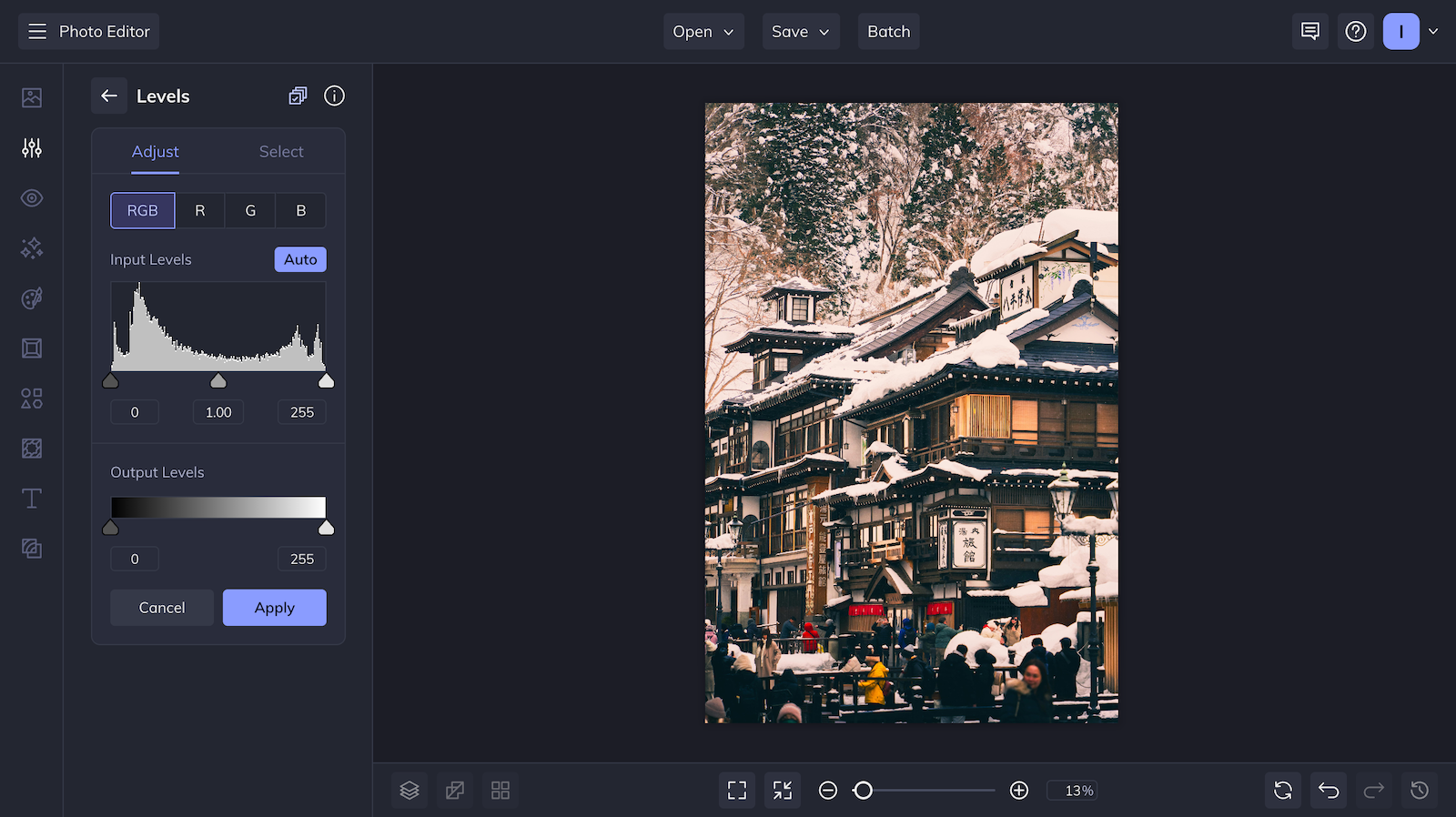The width and height of the screenshot is (1456, 817).
Task: Click the output levels gradient bar
Action: tap(218, 508)
